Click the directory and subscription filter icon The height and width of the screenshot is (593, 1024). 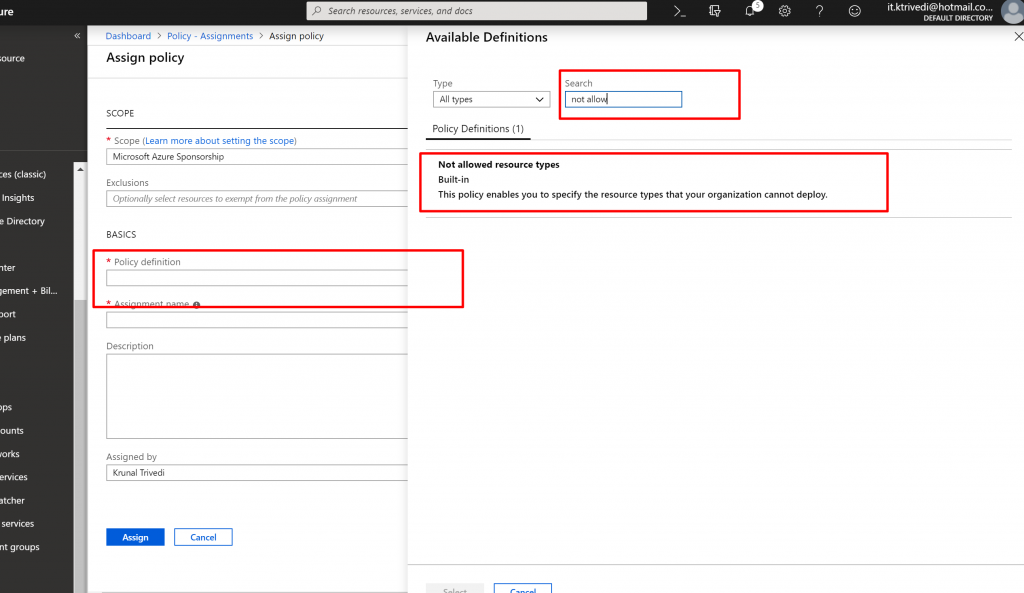[715, 11]
